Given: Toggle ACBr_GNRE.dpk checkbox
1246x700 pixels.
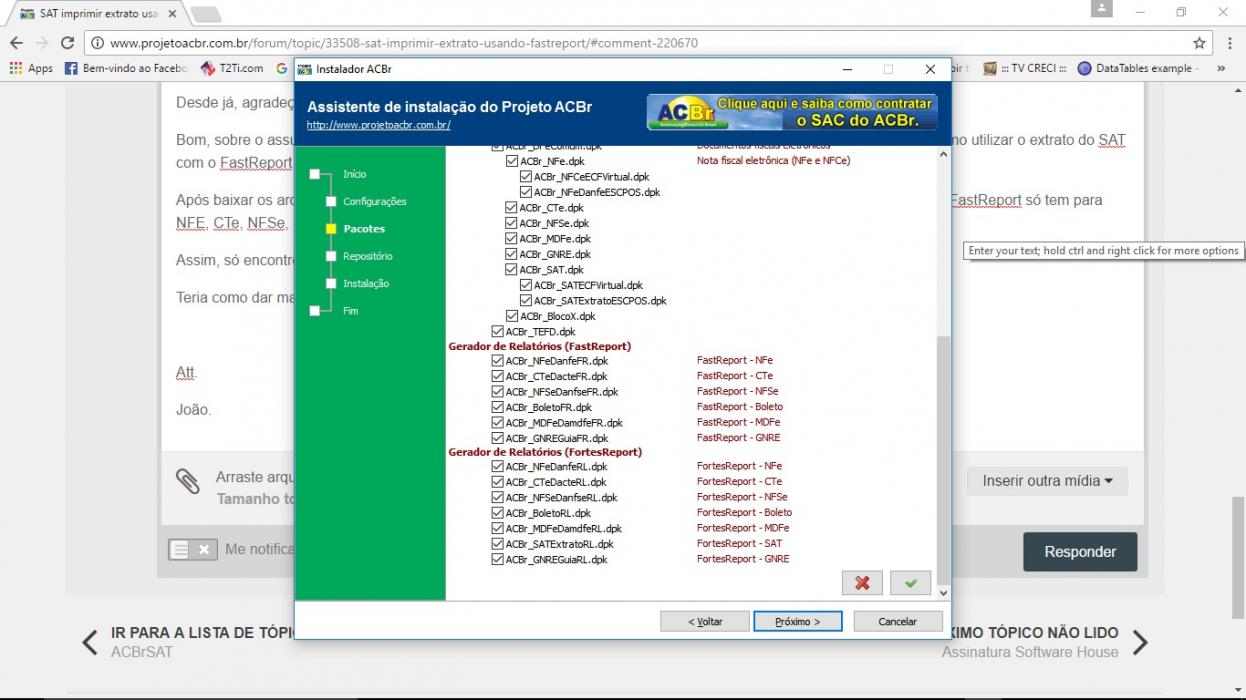Looking at the screenshot, I should 512,254.
